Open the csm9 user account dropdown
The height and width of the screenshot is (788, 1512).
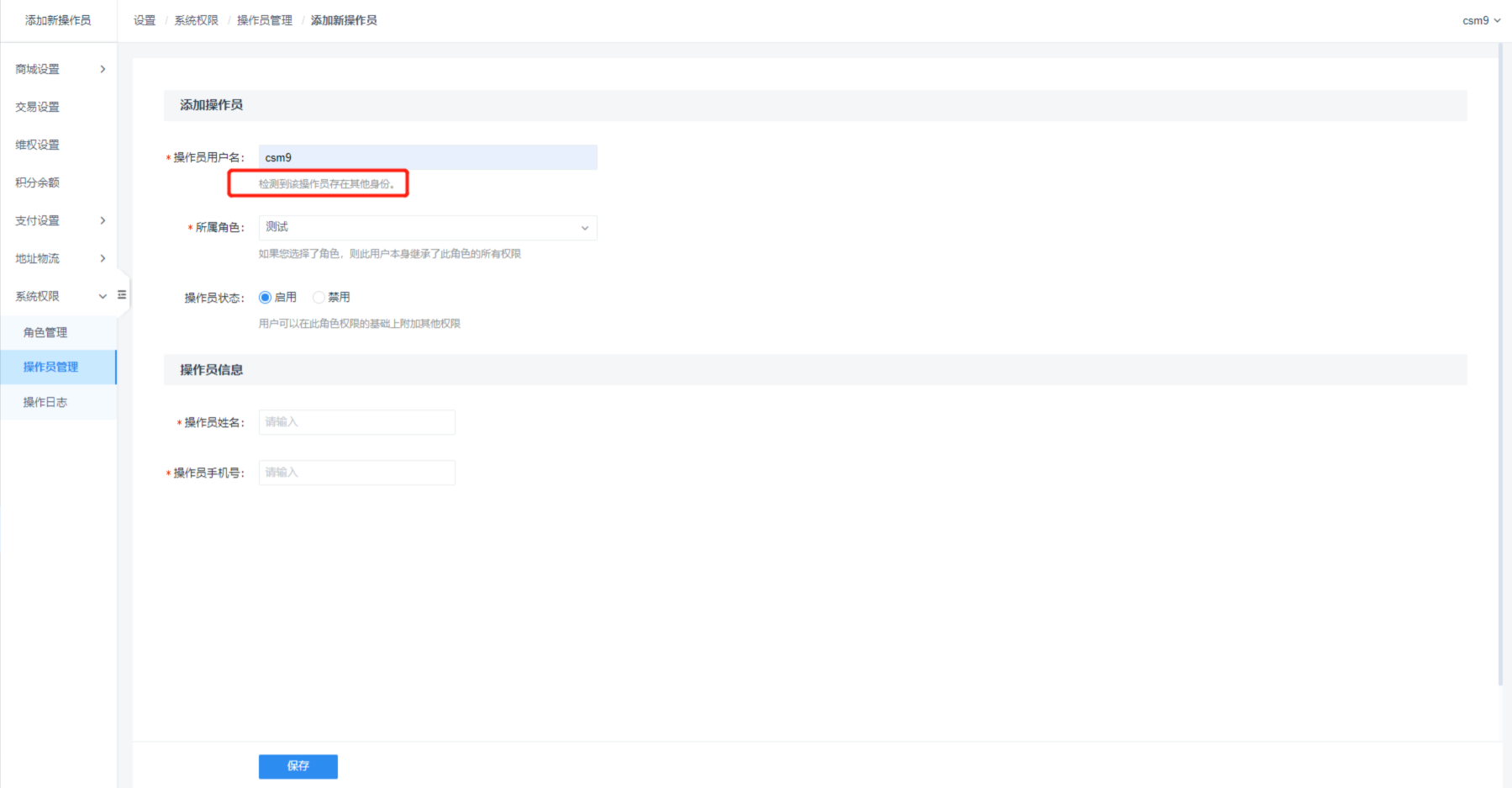pos(1481,20)
